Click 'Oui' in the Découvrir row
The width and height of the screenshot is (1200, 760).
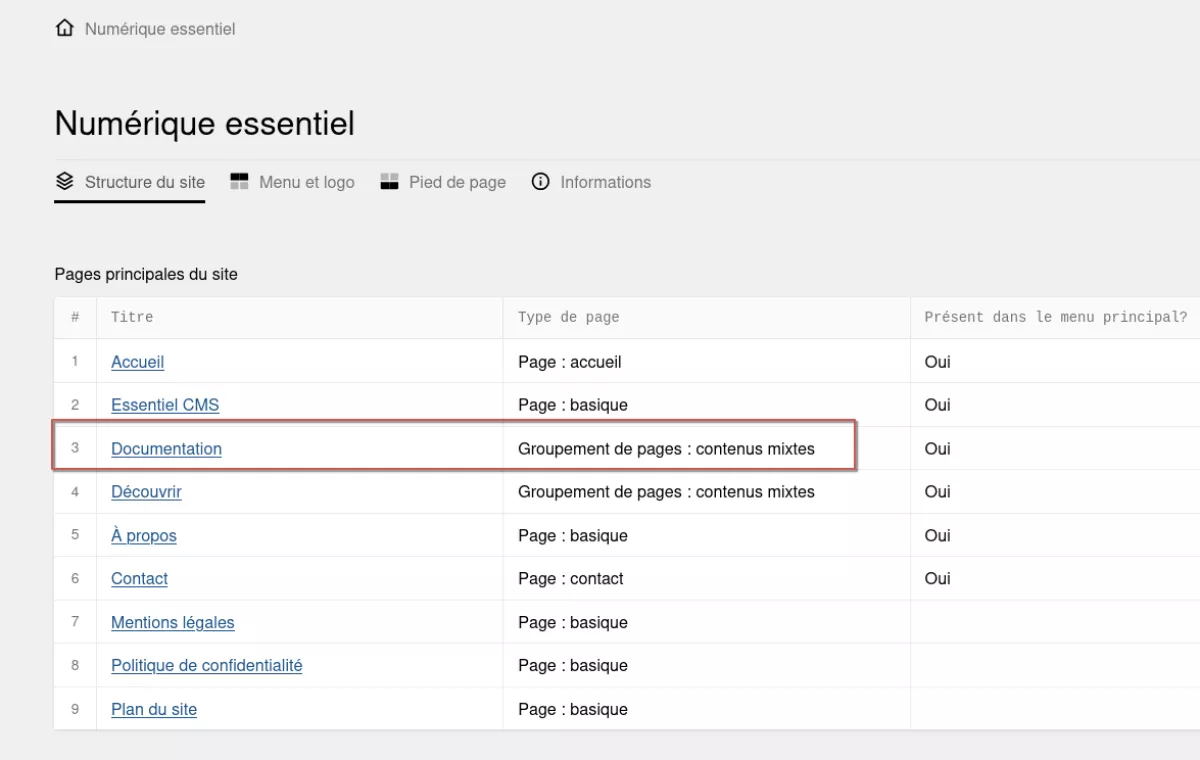[x=938, y=492]
